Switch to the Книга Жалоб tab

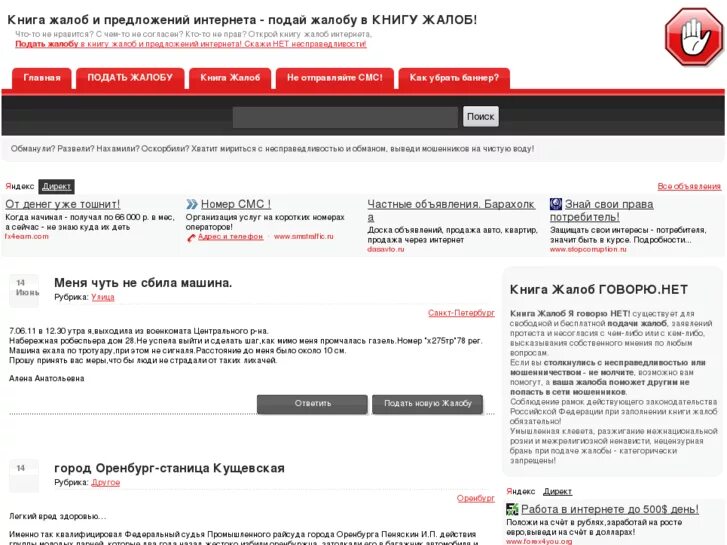230,78
